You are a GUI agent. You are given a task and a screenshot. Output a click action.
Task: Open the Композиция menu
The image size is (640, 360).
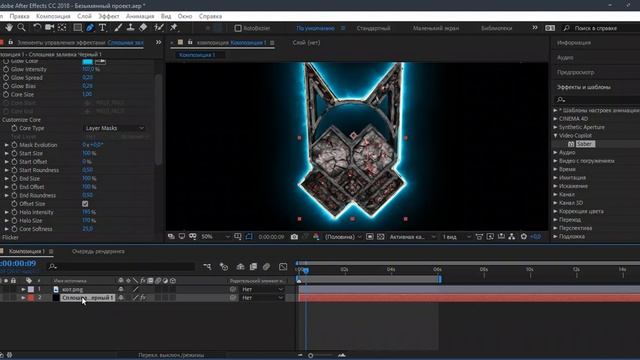point(53,16)
